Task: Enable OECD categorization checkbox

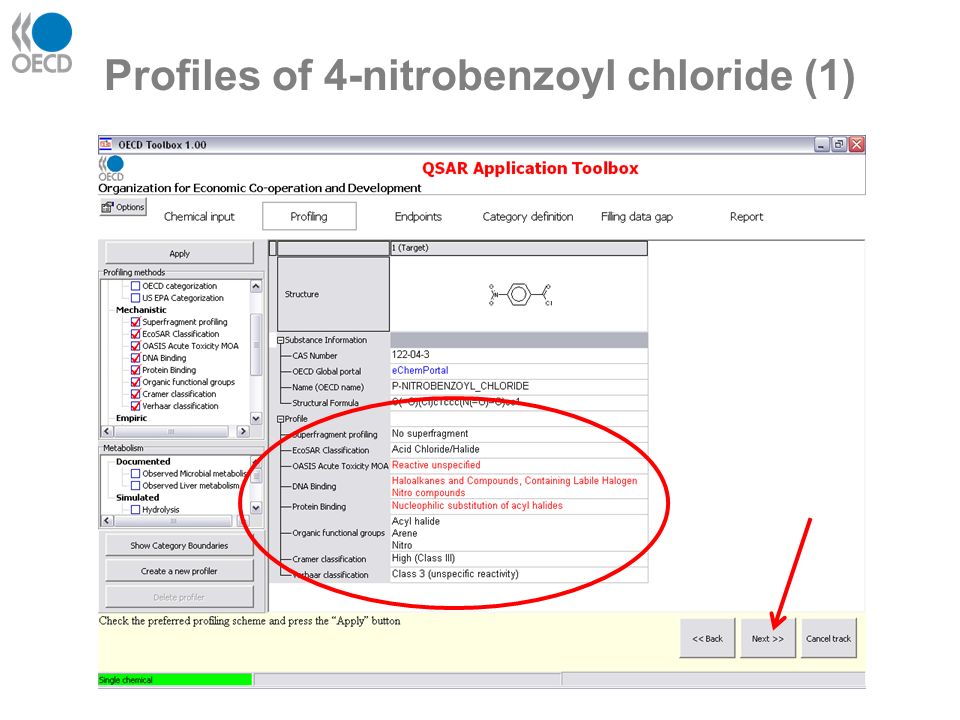Action: point(135,286)
